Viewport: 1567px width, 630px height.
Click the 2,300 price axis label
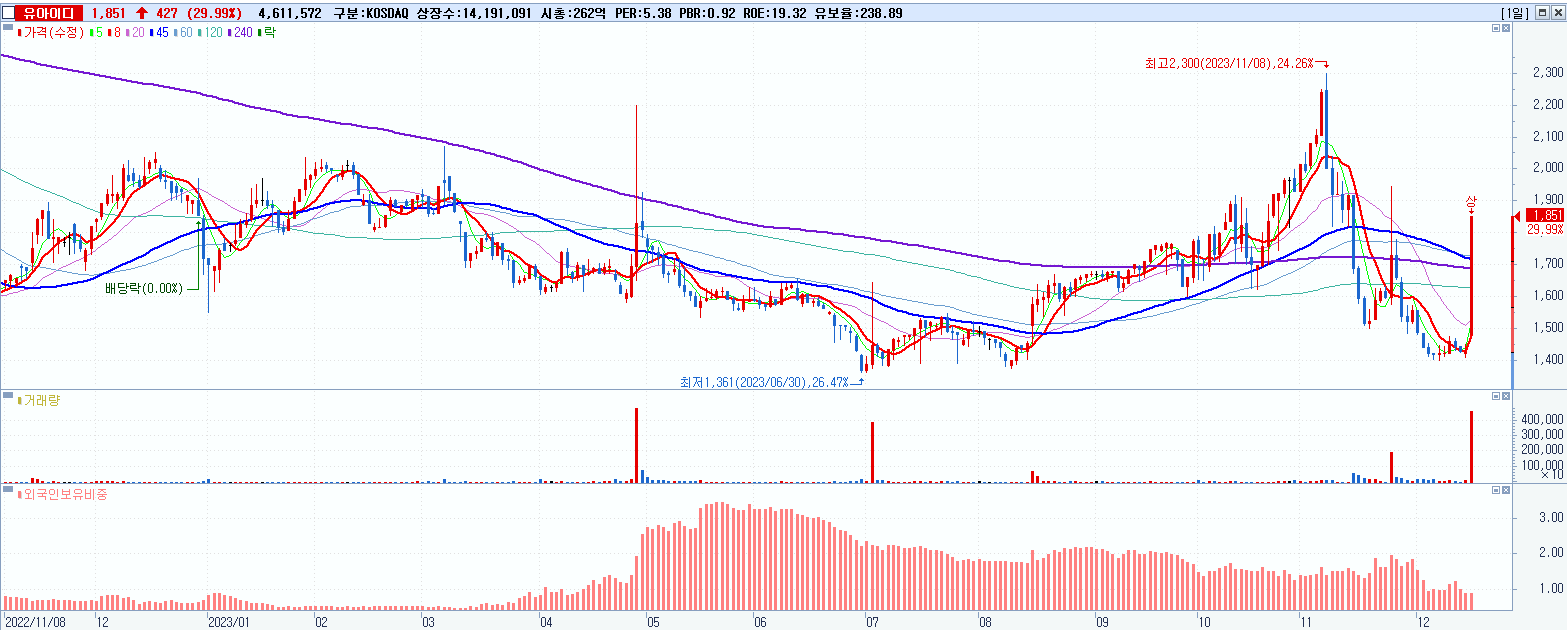tap(1547, 73)
